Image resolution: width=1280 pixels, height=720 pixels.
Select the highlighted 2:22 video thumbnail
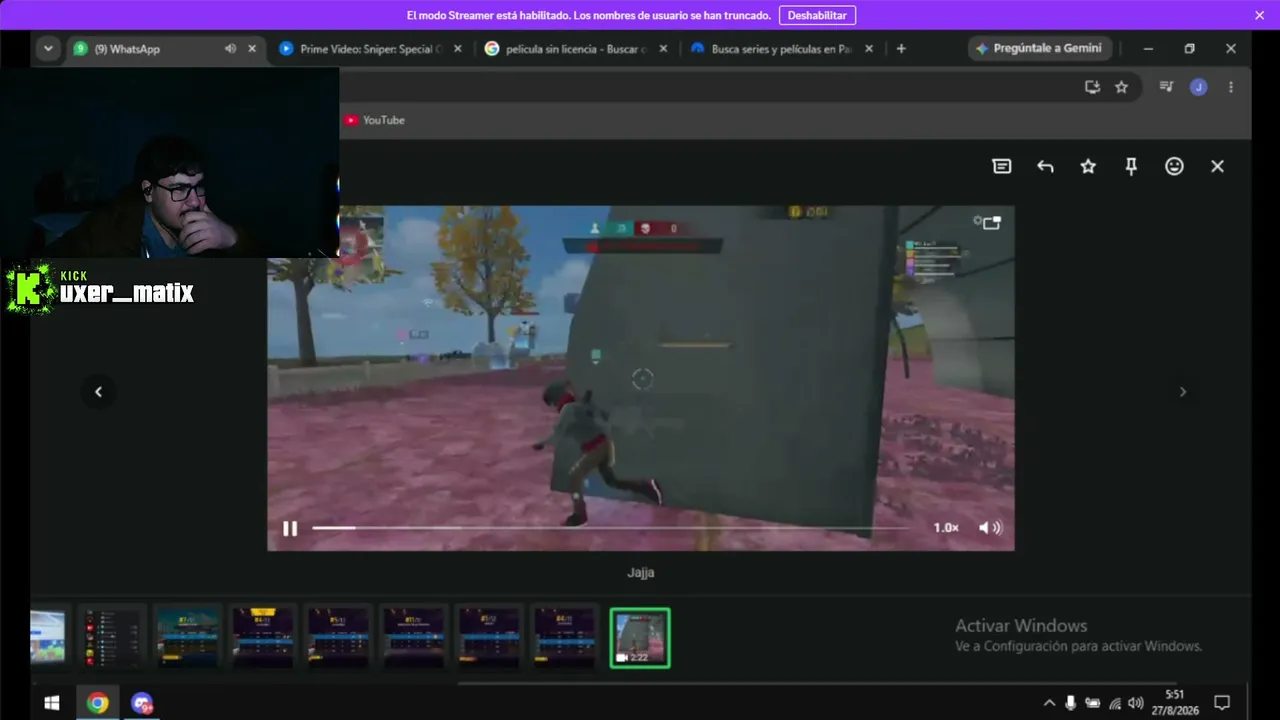640,638
